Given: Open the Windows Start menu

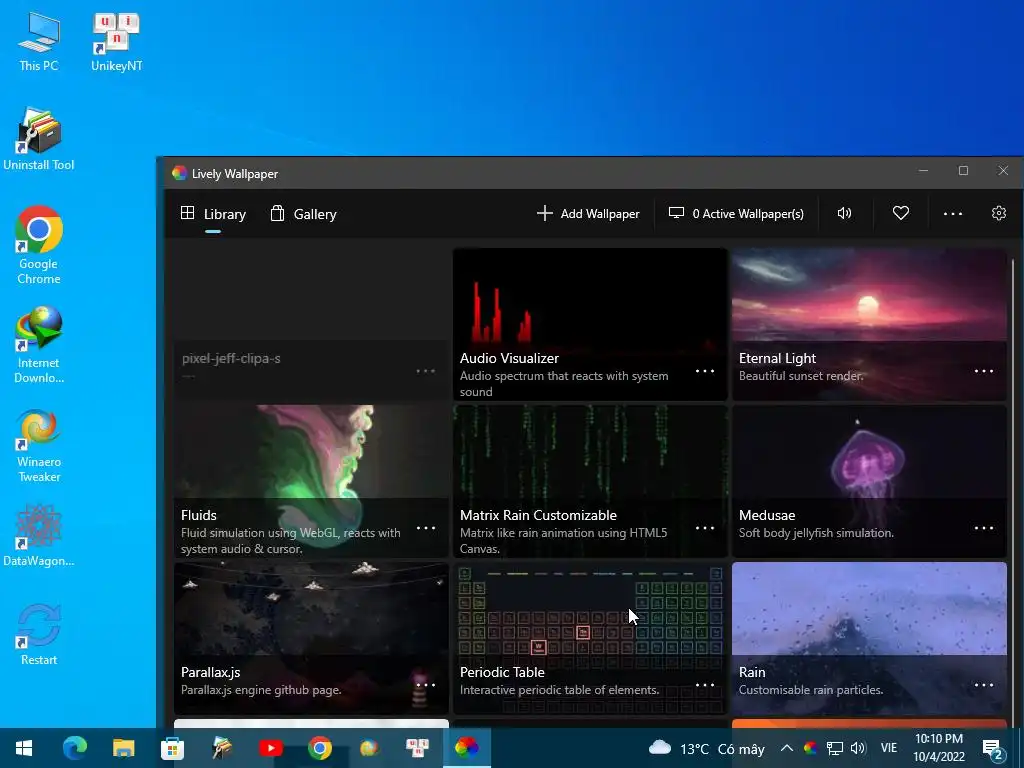Looking at the screenshot, I should [x=24, y=748].
